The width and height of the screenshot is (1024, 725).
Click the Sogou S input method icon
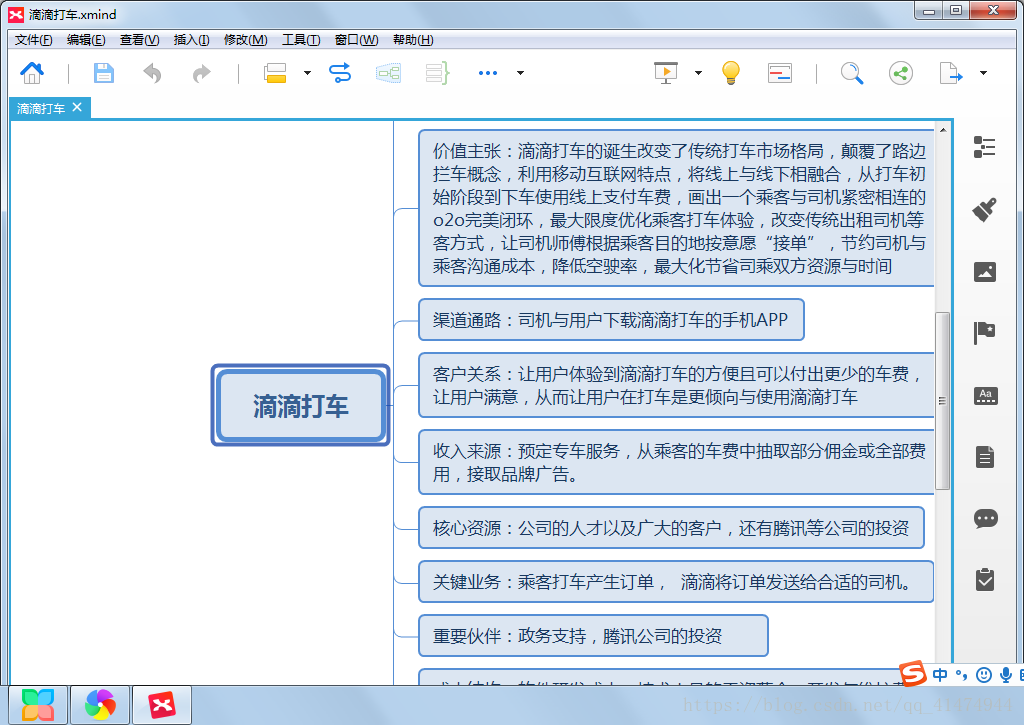tap(912, 673)
